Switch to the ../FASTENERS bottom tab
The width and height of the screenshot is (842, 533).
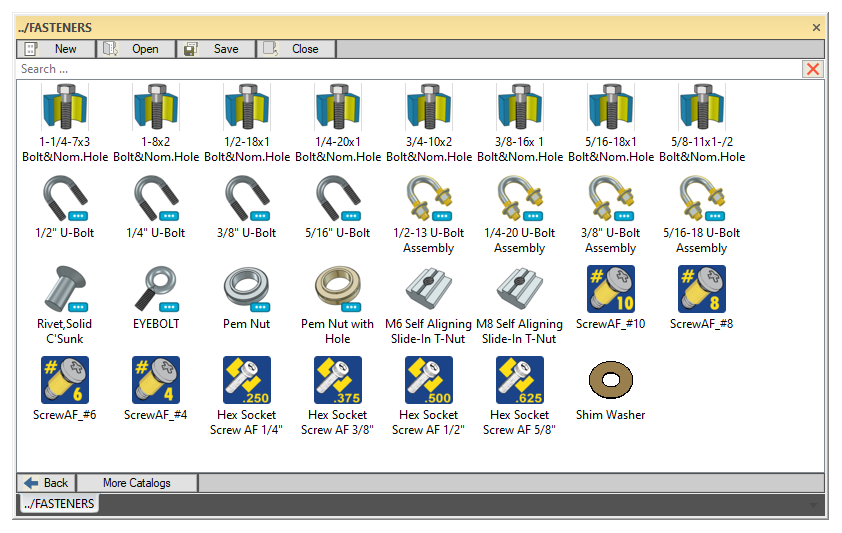click(59, 504)
